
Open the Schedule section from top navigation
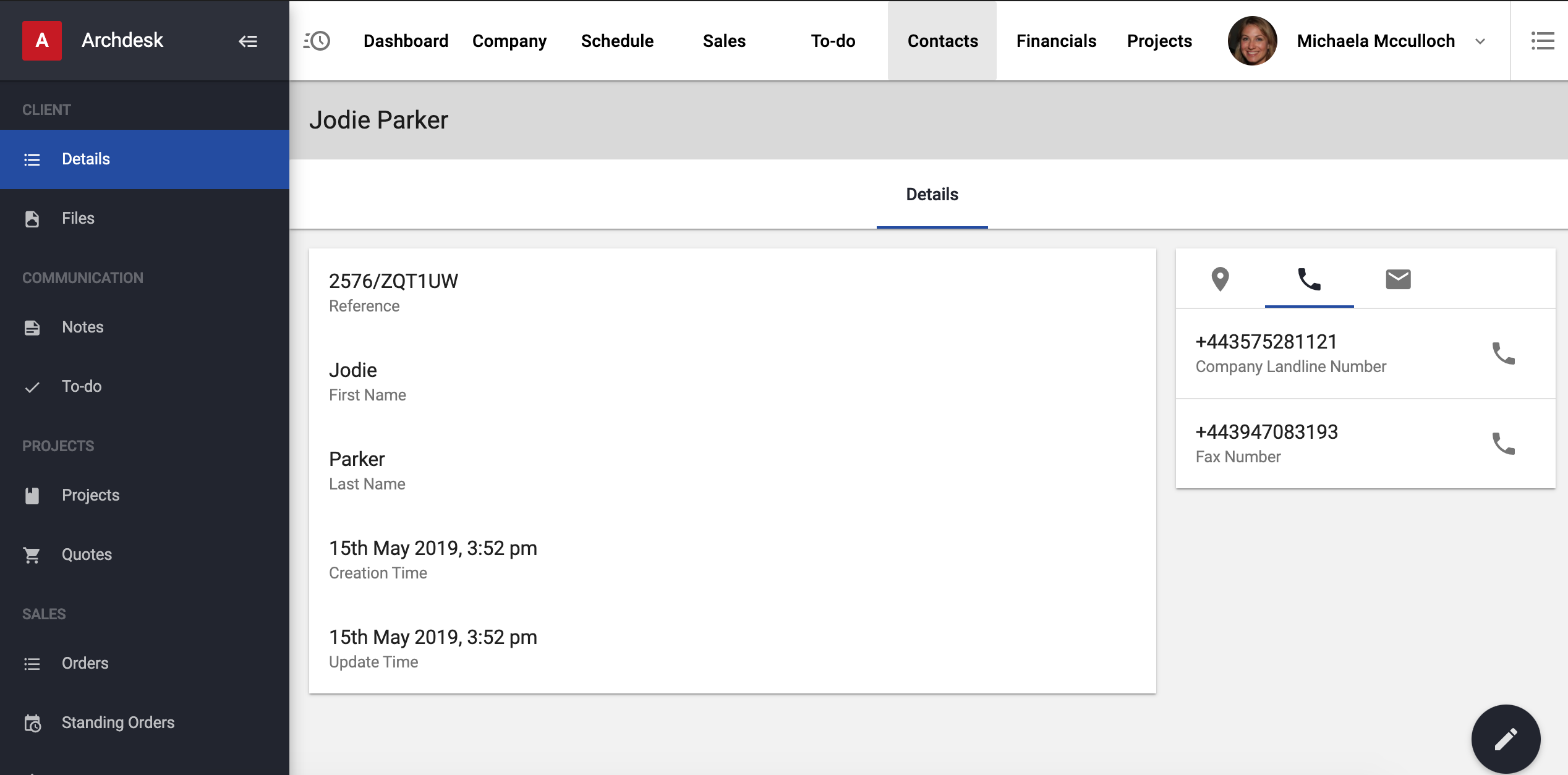click(x=617, y=40)
